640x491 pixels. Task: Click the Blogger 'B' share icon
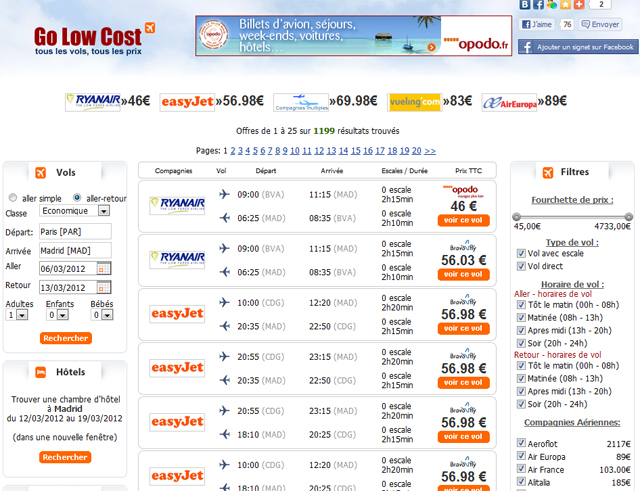(525, 4)
